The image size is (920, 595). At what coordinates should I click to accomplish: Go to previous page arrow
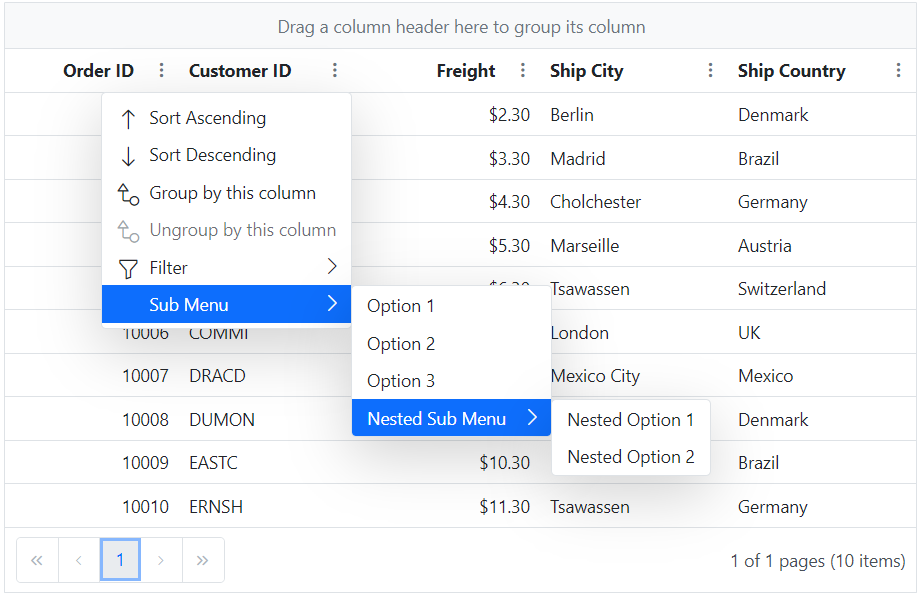coord(79,560)
